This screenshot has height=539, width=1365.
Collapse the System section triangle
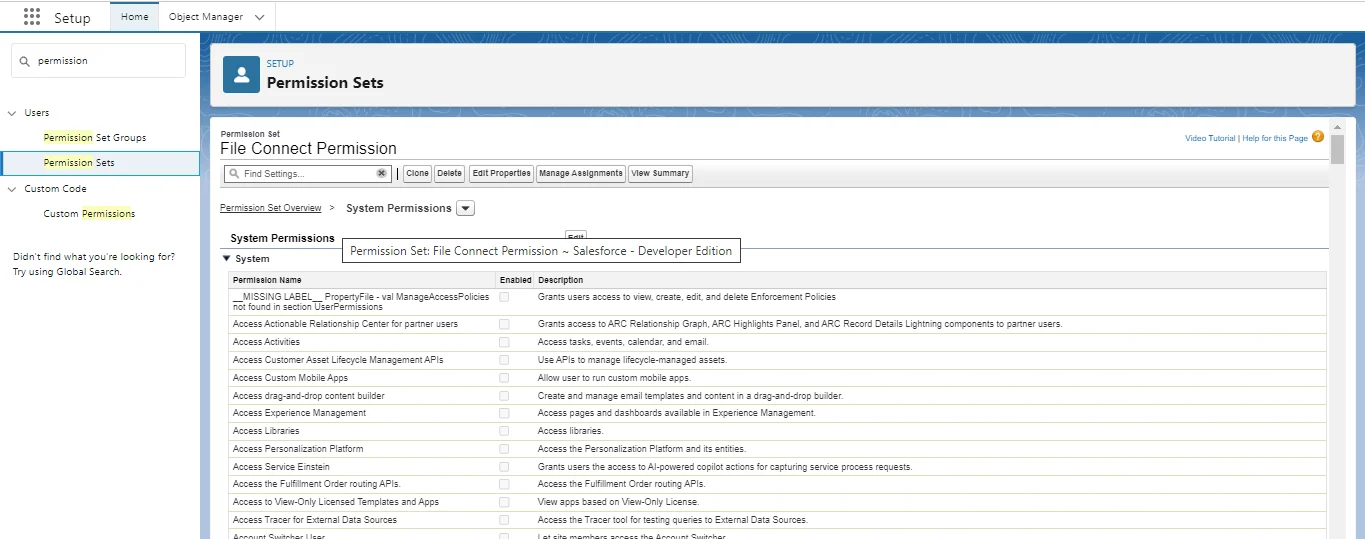click(x=226, y=258)
